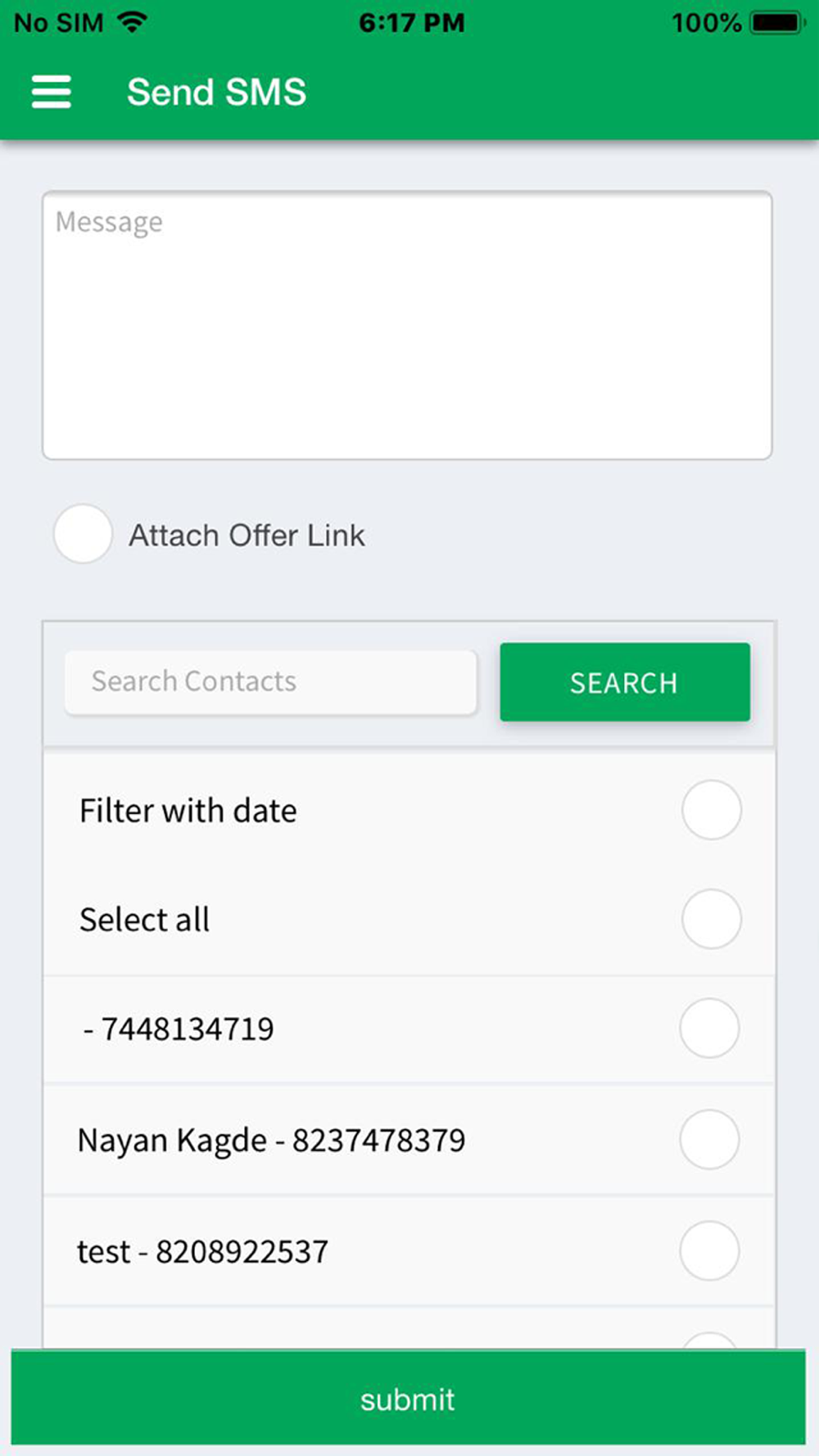The height and width of the screenshot is (1456, 819).
Task: Tap the partially visible contact checkbox above submit
Action: (709, 1341)
